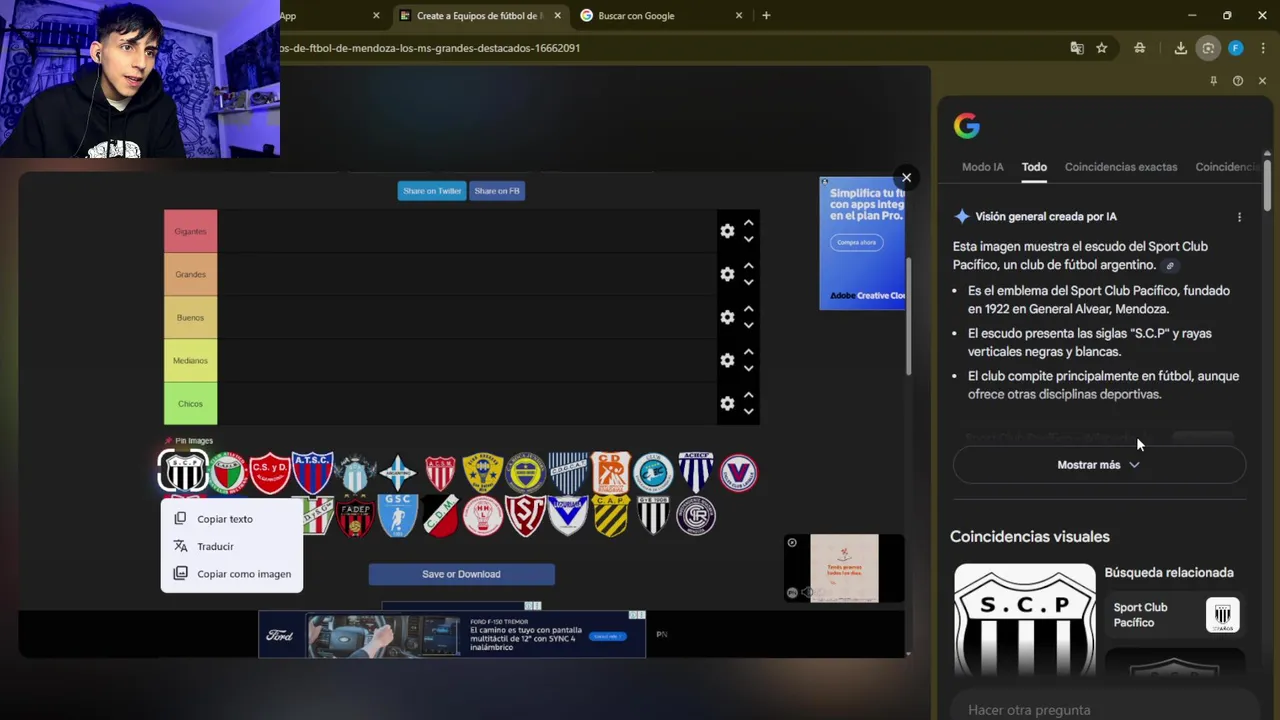Image resolution: width=1280 pixels, height=720 pixels.
Task: Select the C.A.P. yellow-black striped crest
Action: pos(610,516)
